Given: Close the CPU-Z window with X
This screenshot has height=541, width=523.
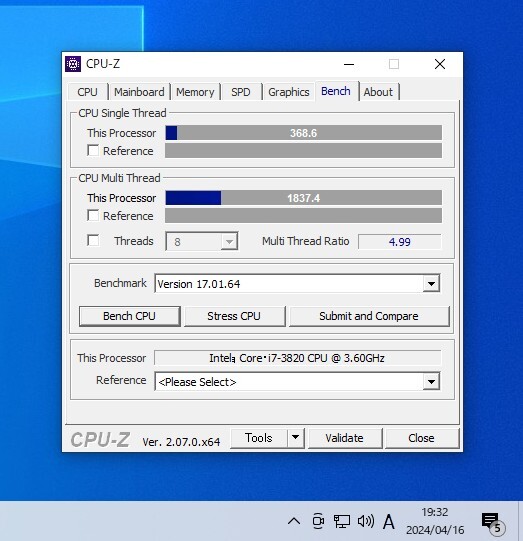Looking at the screenshot, I should tap(440, 64).
